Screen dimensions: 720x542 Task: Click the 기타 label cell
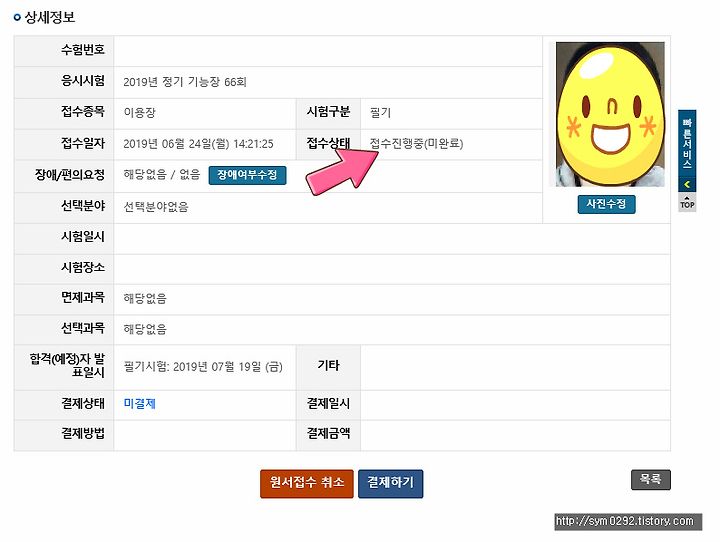328,366
